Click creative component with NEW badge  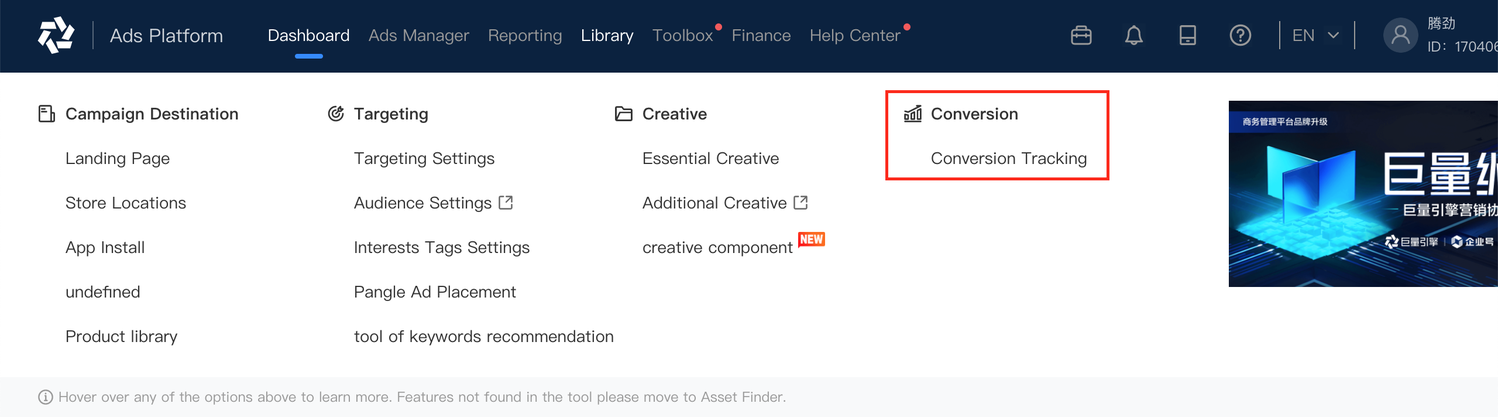coord(717,247)
